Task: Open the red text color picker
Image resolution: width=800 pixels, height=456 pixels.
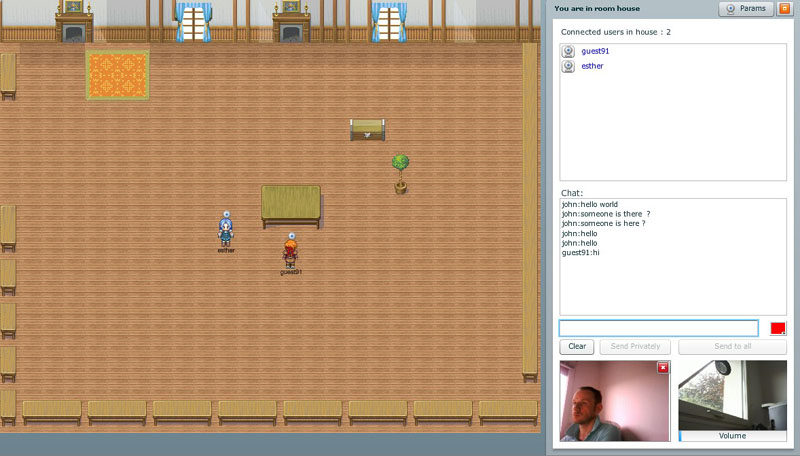Action: (x=778, y=328)
